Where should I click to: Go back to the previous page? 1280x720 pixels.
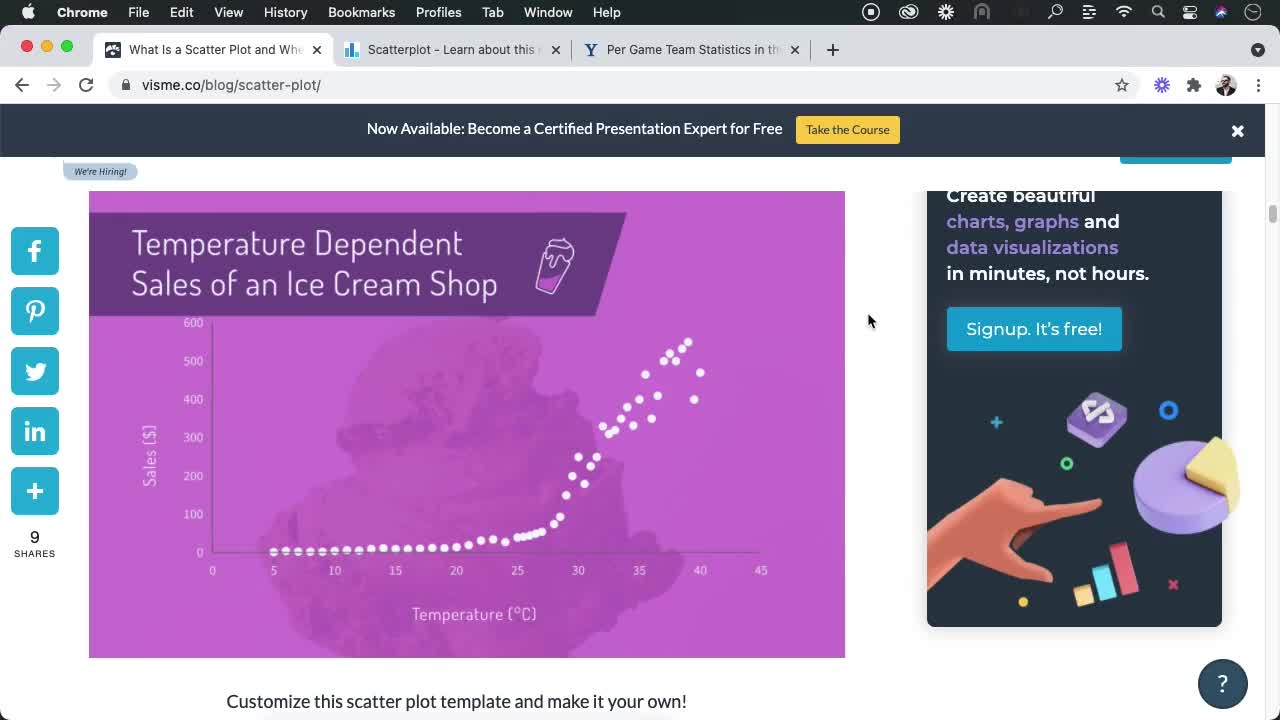[22, 85]
